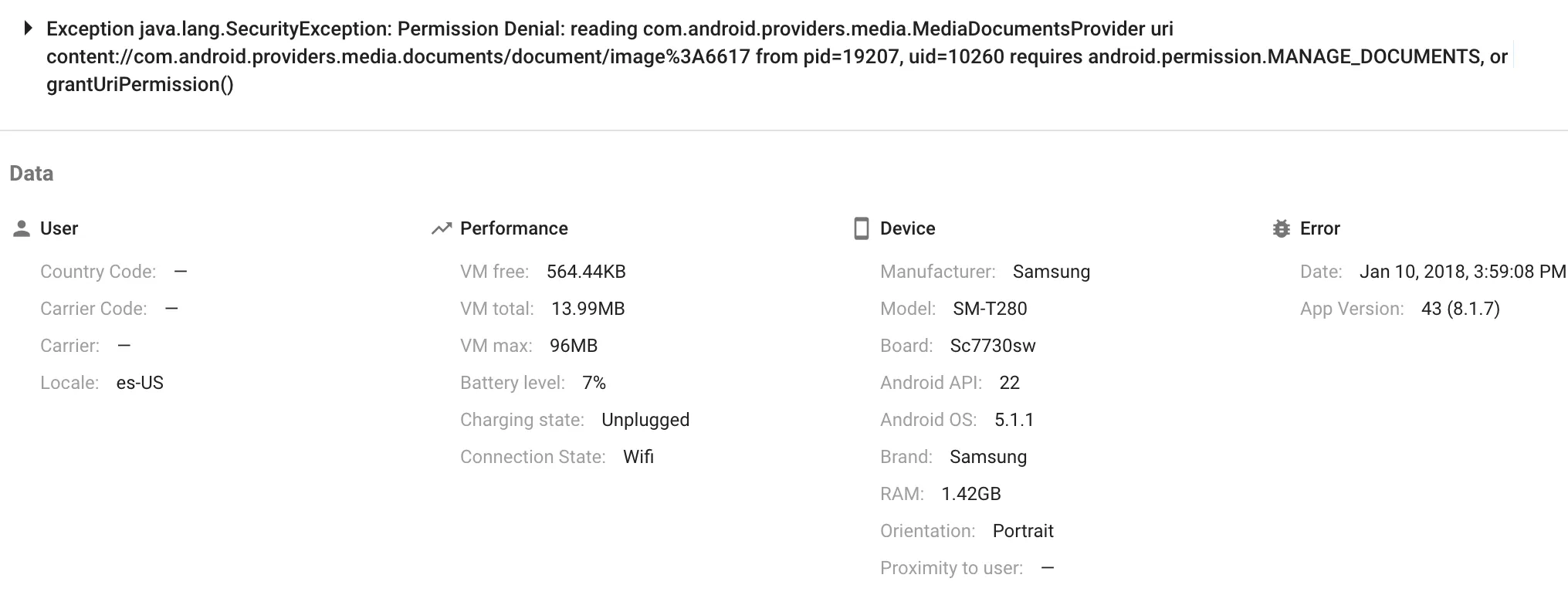Click the VM free 564.44KB value
The height and width of the screenshot is (595, 1568).
coord(586,272)
